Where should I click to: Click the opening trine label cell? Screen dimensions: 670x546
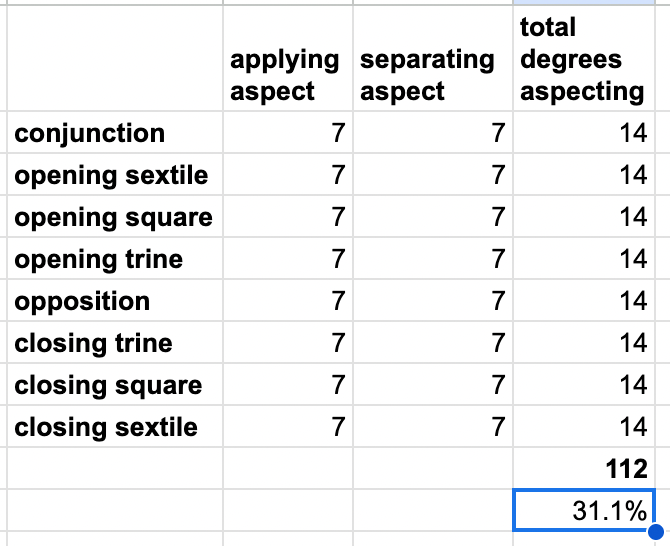coord(116,259)
